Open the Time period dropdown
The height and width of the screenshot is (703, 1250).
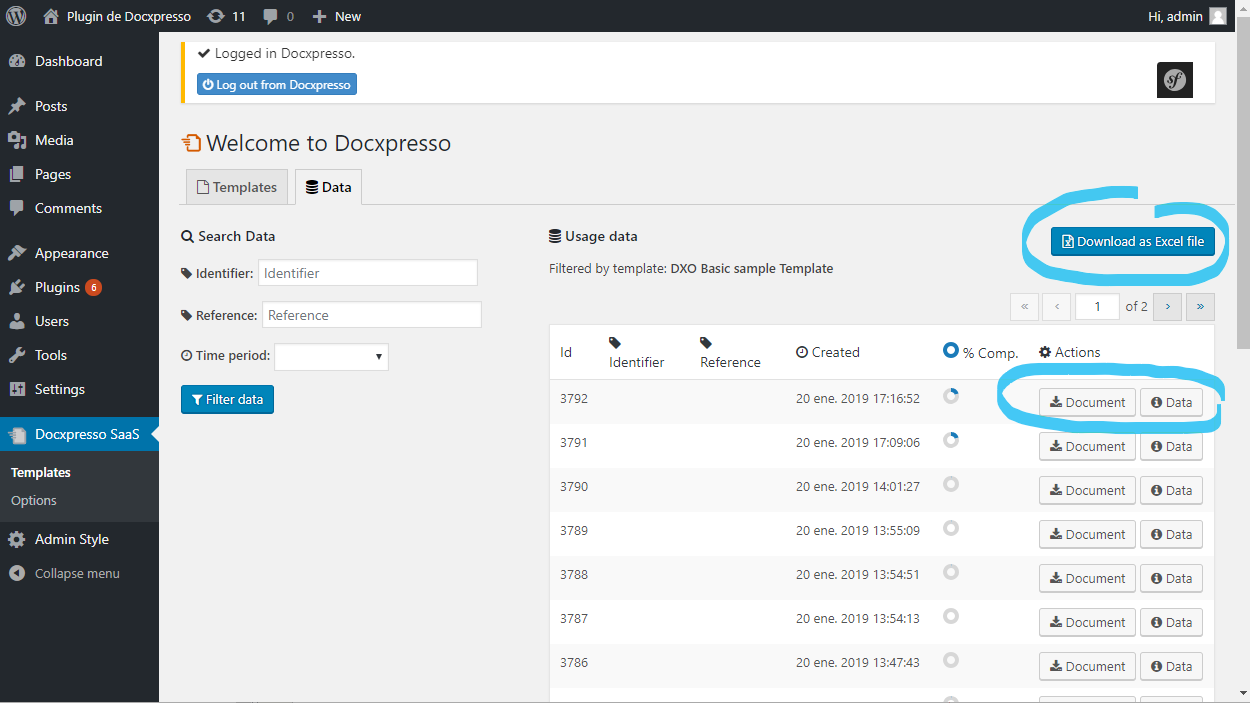click(331, 356)
